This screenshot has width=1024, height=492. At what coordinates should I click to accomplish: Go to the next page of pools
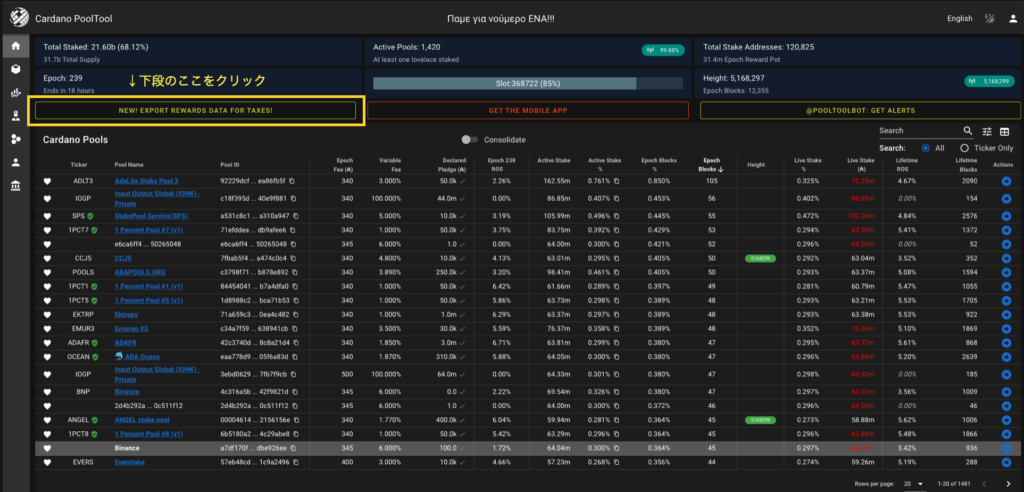[x=1008, y=483]
